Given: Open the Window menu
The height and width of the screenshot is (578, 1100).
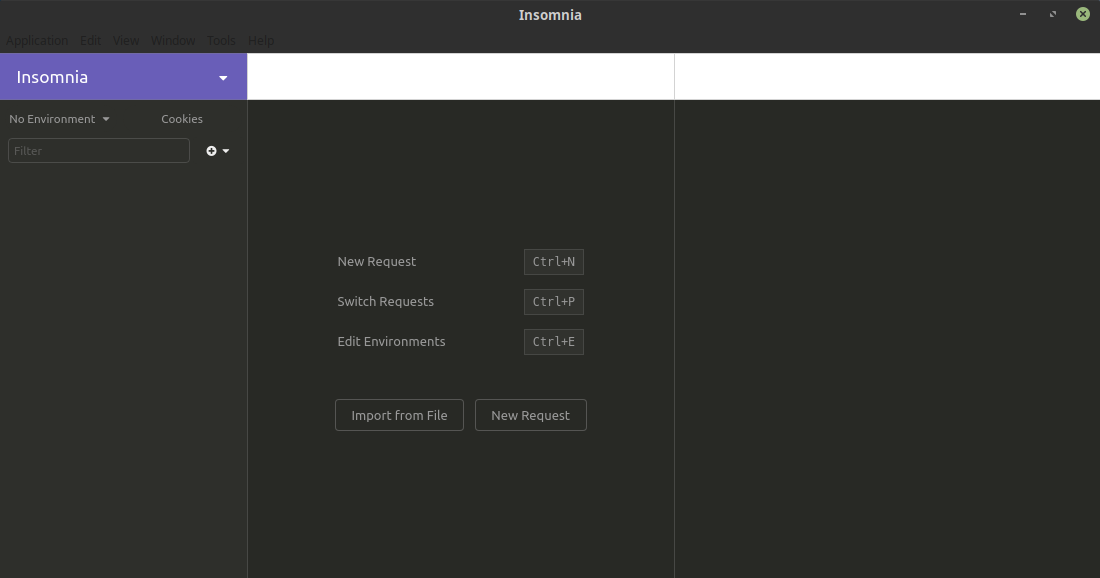Looking at the screenshot, I should click(173, 40).
